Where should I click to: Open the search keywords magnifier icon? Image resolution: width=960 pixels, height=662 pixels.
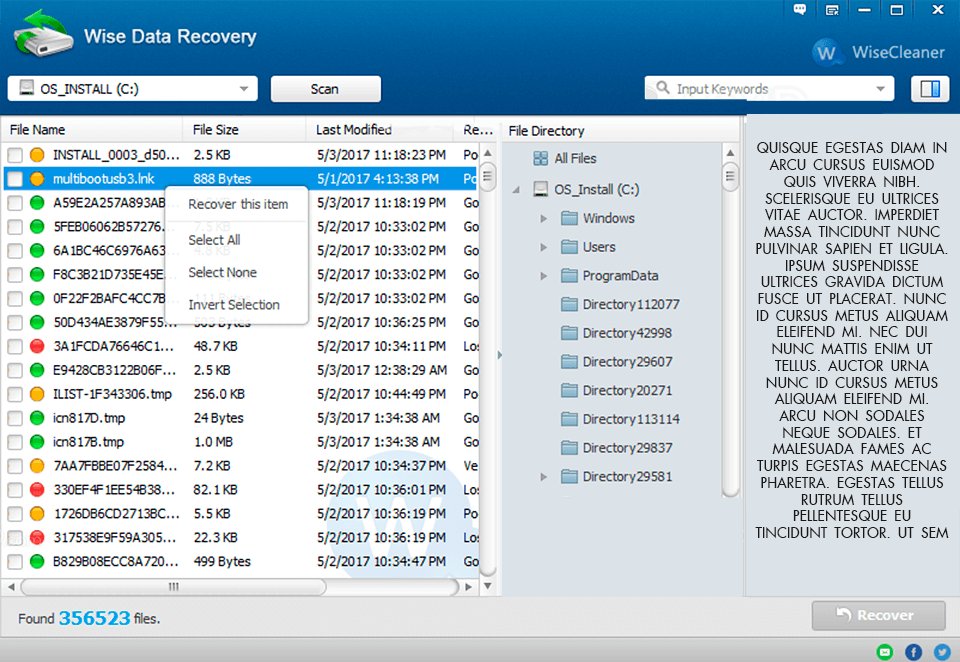tap(662, 88)
